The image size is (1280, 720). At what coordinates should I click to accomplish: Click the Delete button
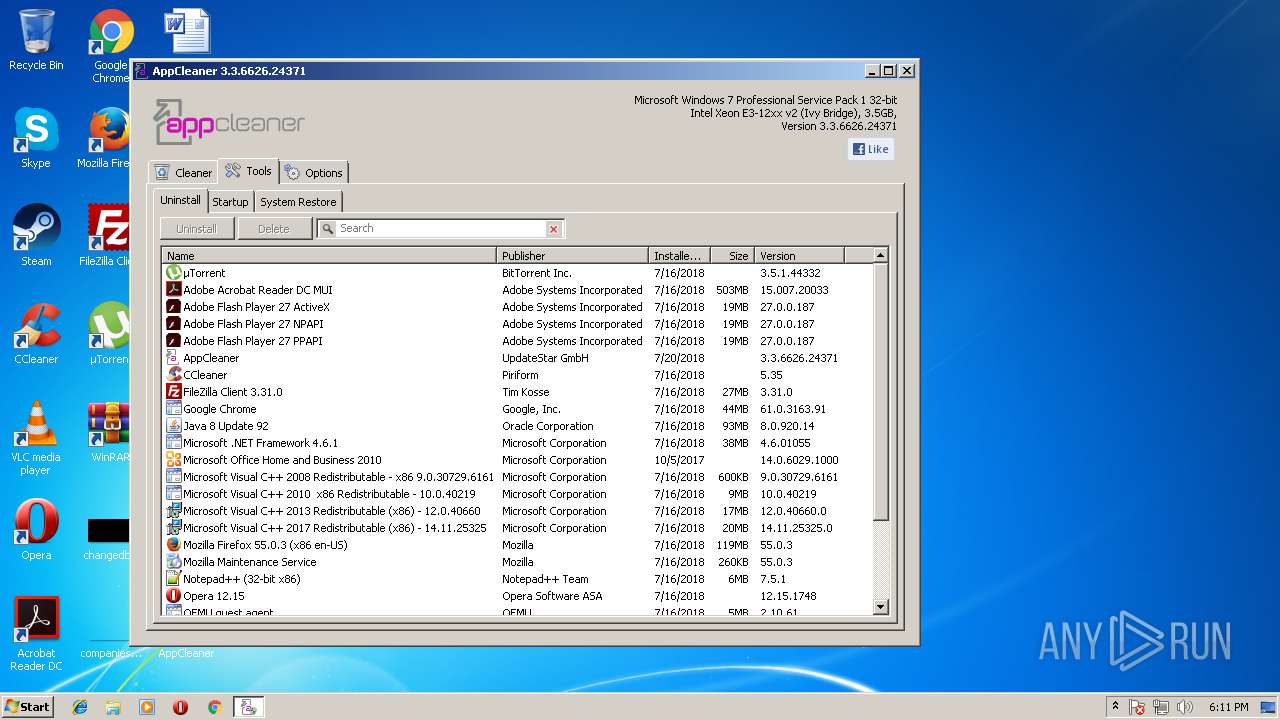click(x=274, y=229)
